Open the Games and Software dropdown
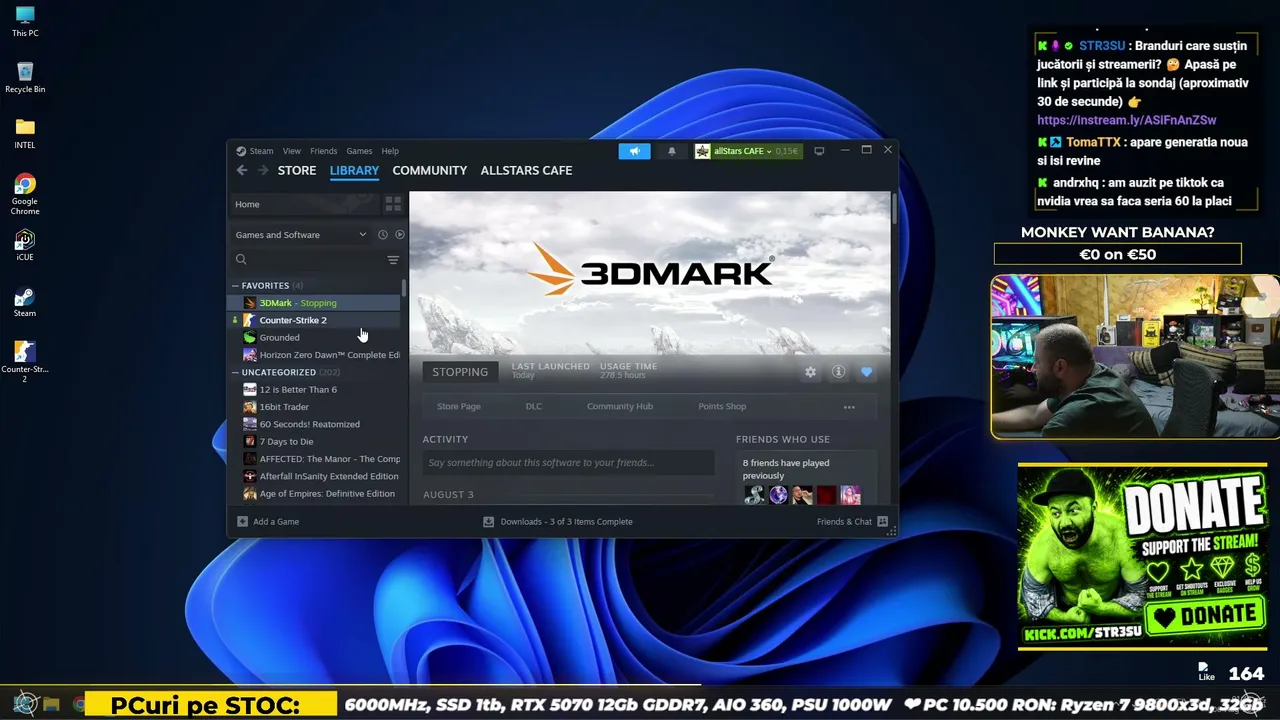 coord(301,235)
